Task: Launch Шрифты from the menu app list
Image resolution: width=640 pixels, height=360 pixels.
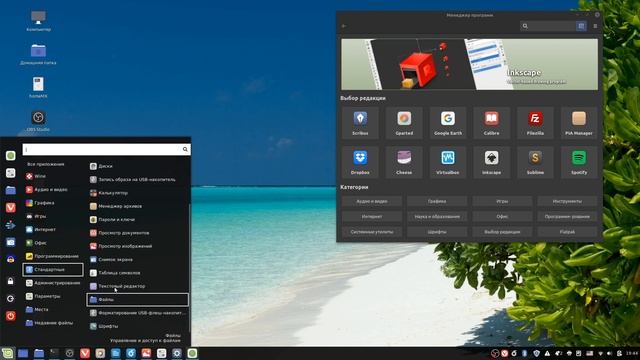Action: click(x=138, y=326)
